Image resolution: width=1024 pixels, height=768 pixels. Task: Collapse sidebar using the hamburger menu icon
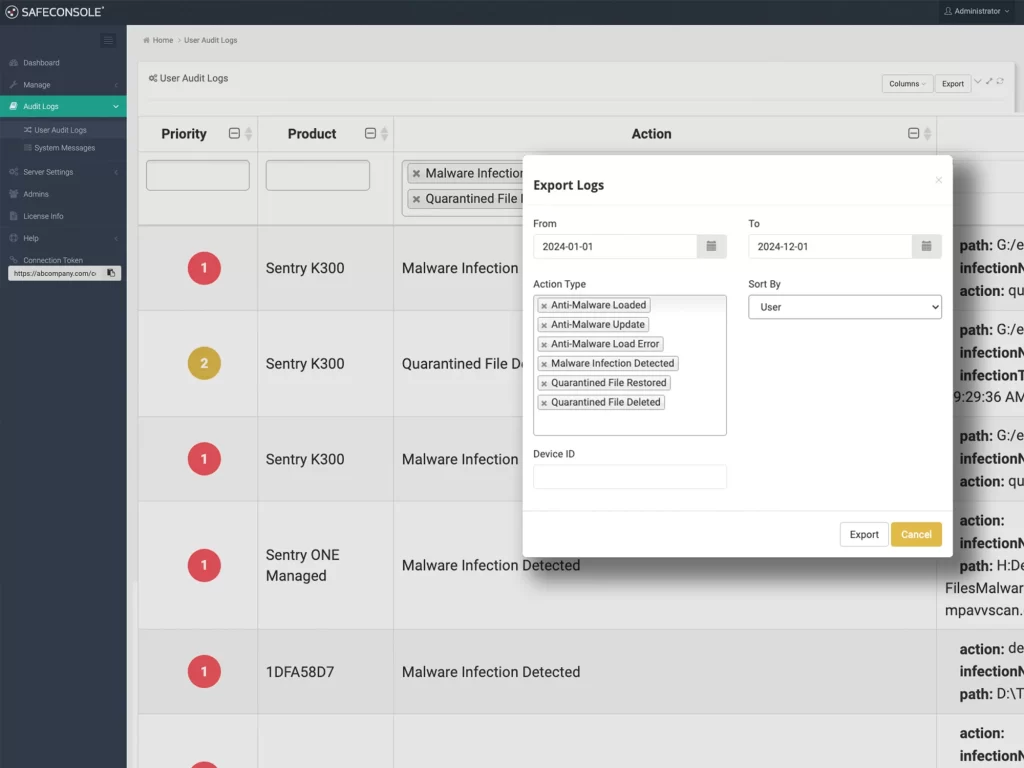[108, 41]
